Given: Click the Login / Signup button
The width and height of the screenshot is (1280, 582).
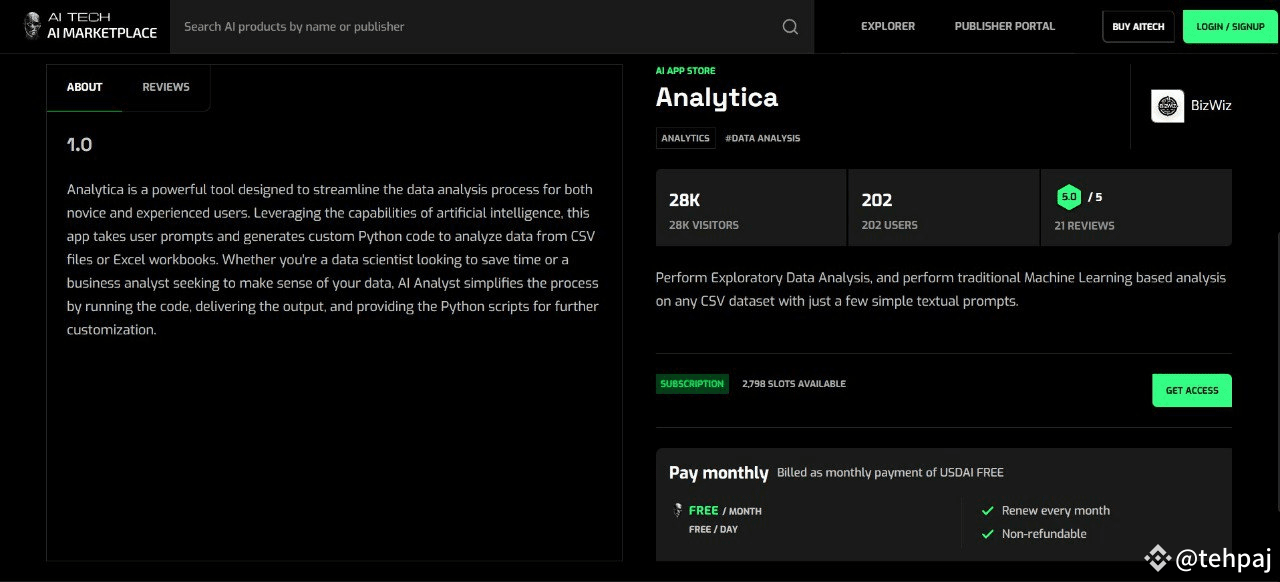Looking at the screenshot, I should click(x=1230, y=27).
